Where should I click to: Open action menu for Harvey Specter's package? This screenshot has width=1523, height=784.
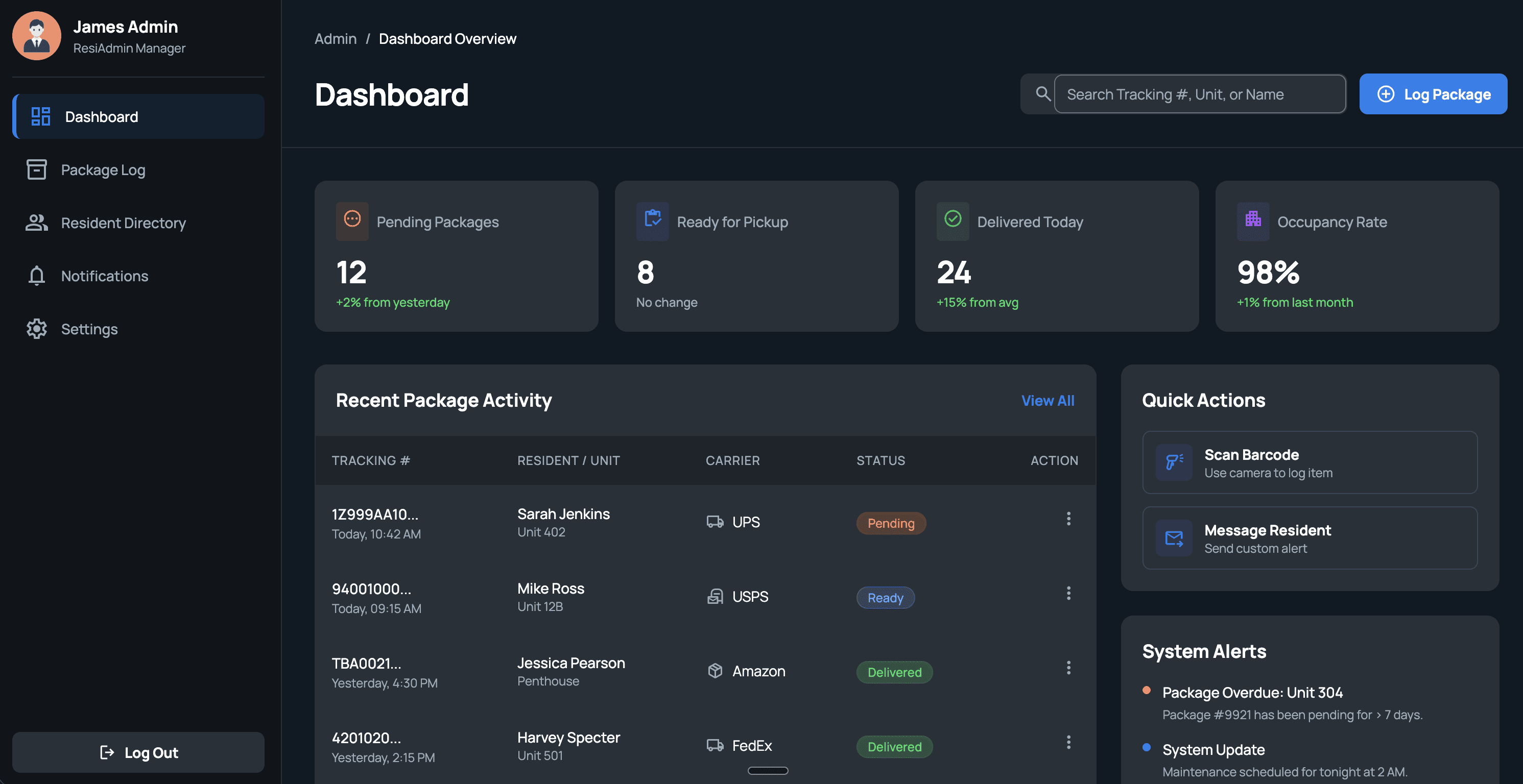pyautogui.click(x=1068, y=742)
